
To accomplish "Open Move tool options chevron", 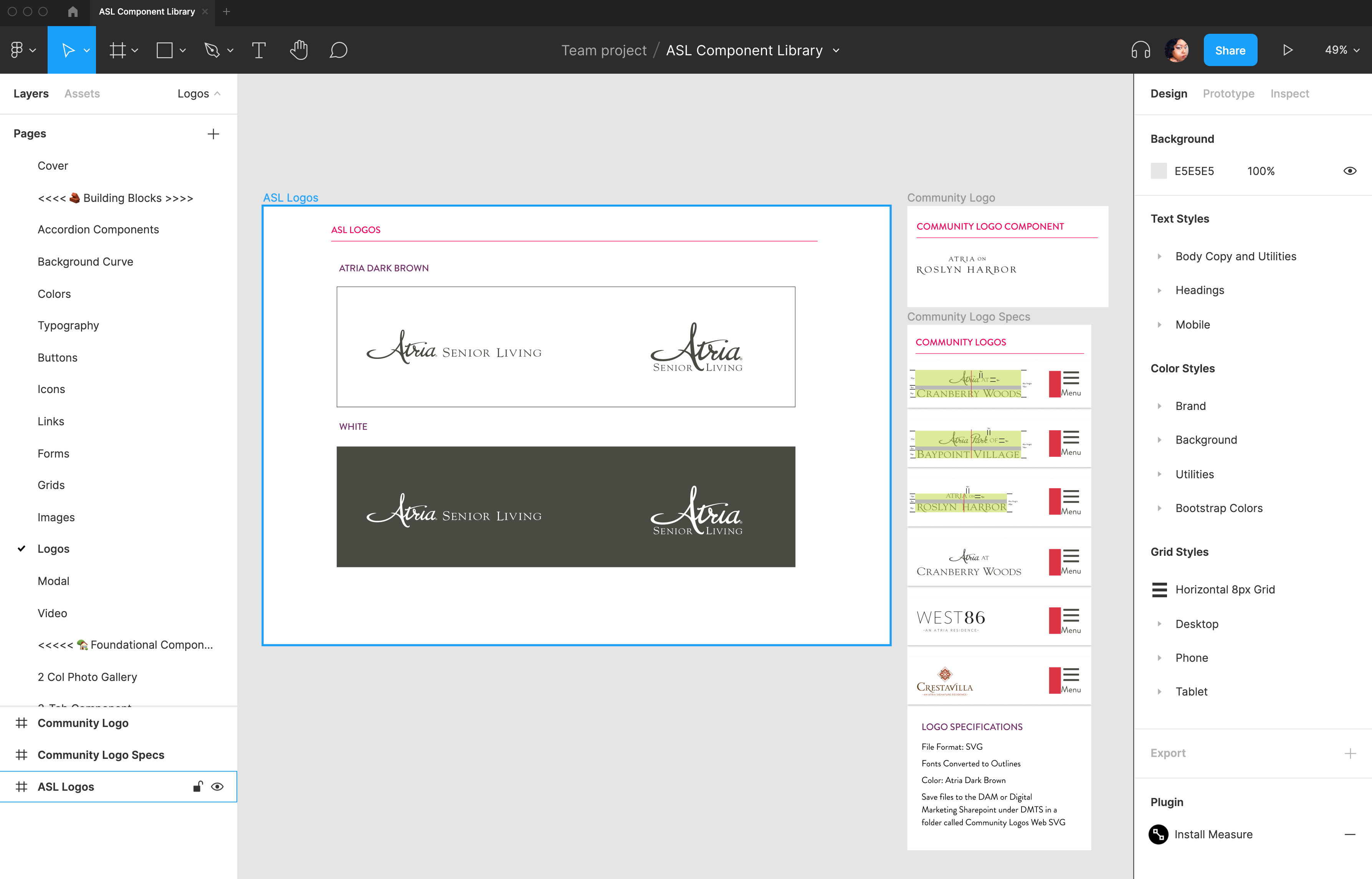I will tap(87, 50).
